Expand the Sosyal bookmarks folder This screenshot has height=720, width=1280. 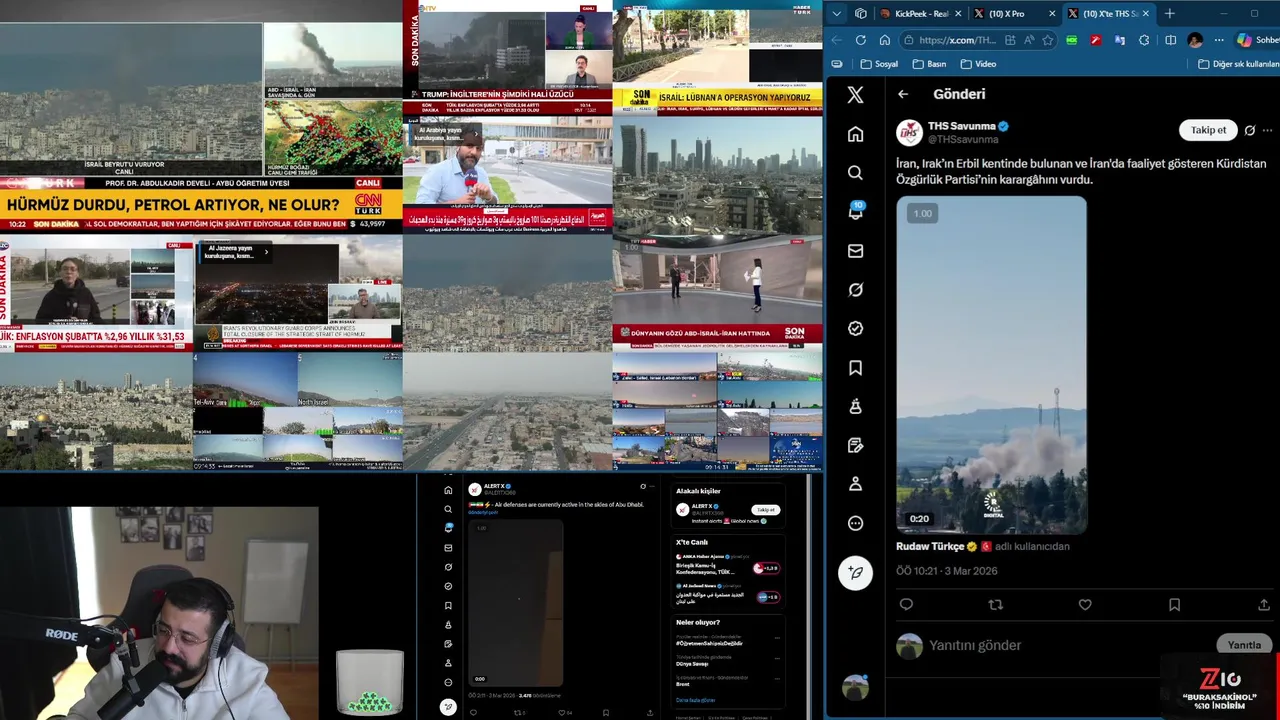[x=879, y=64]
